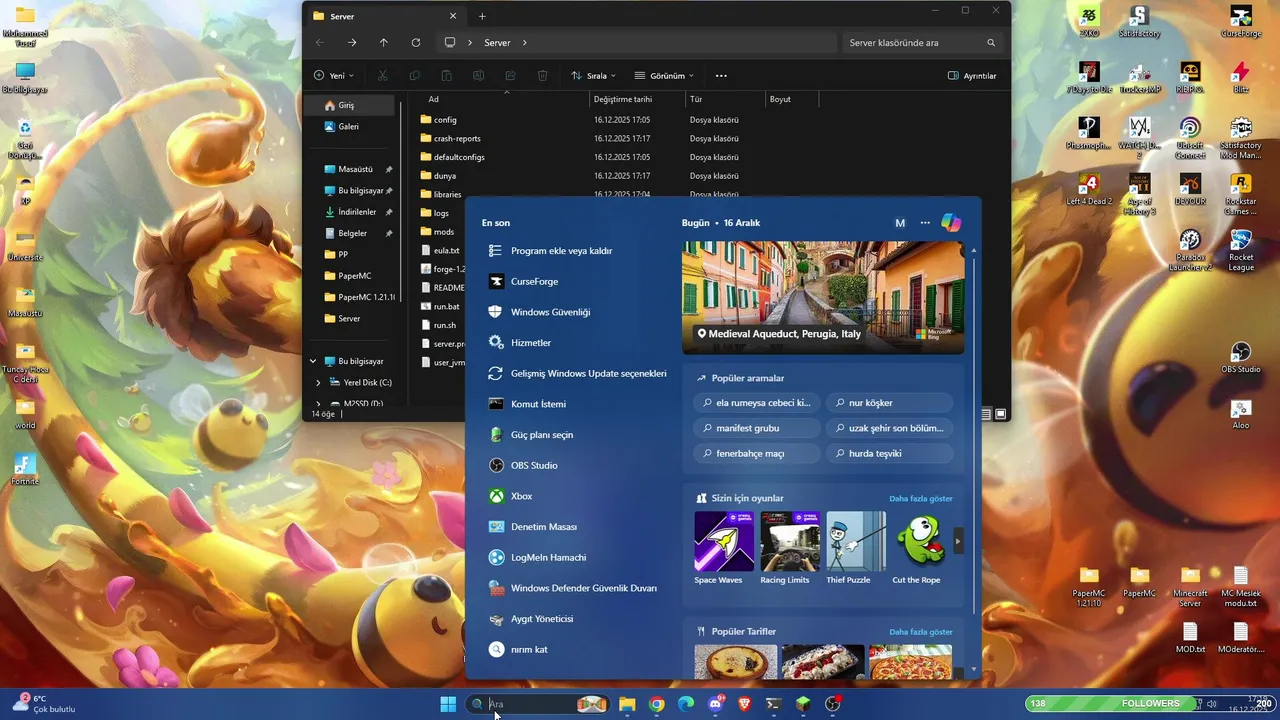1280x720 pixels.
Task: Open İndirilenler in the Explorer sidebar
Action: (357, 212)
